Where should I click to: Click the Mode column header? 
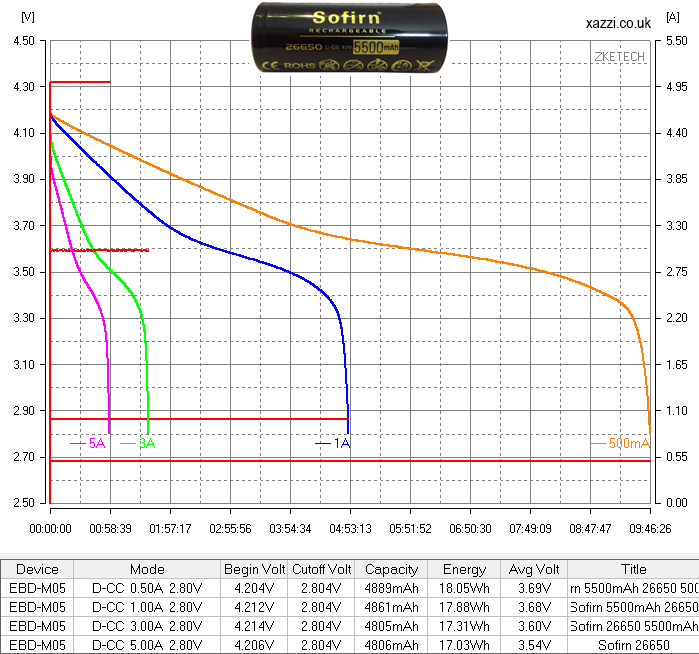tap(147, 569)
